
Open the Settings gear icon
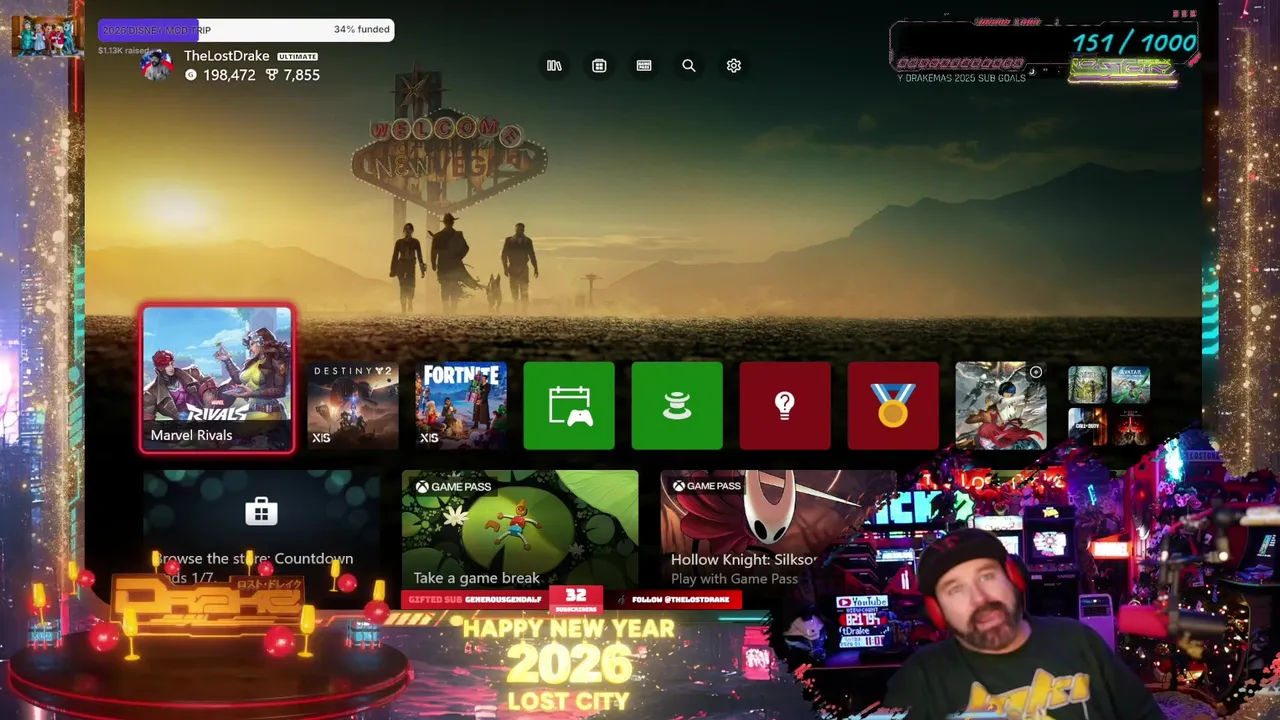[x=734, y=66]
